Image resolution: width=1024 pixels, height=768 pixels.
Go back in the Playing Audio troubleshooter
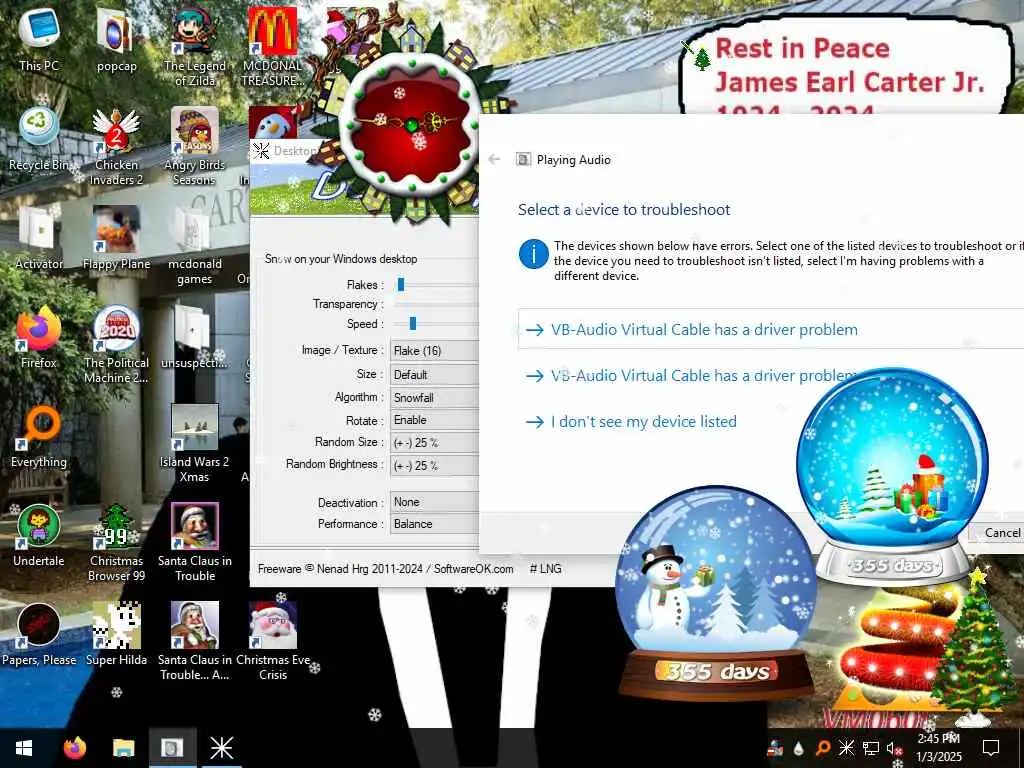pyautogui.click(x=494, y=159)
